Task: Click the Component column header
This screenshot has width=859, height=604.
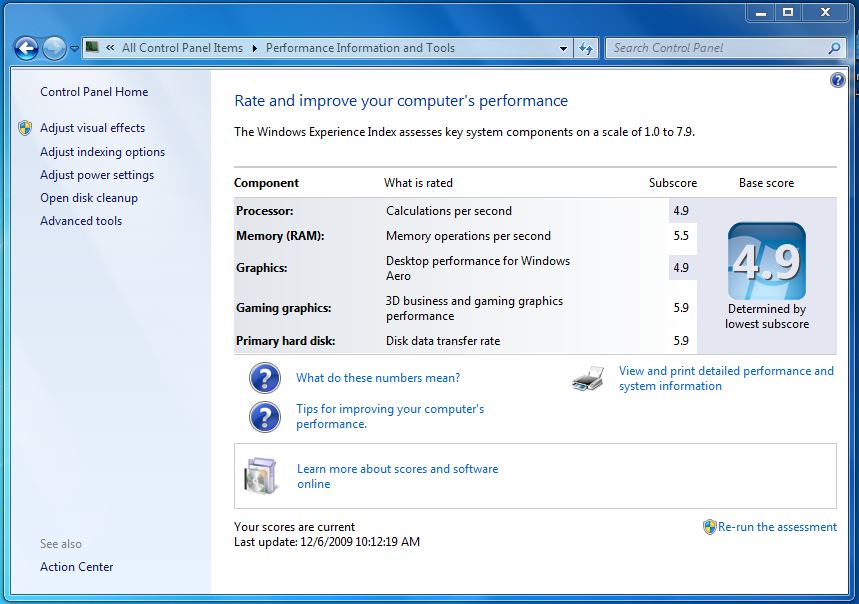Action: 266,183
